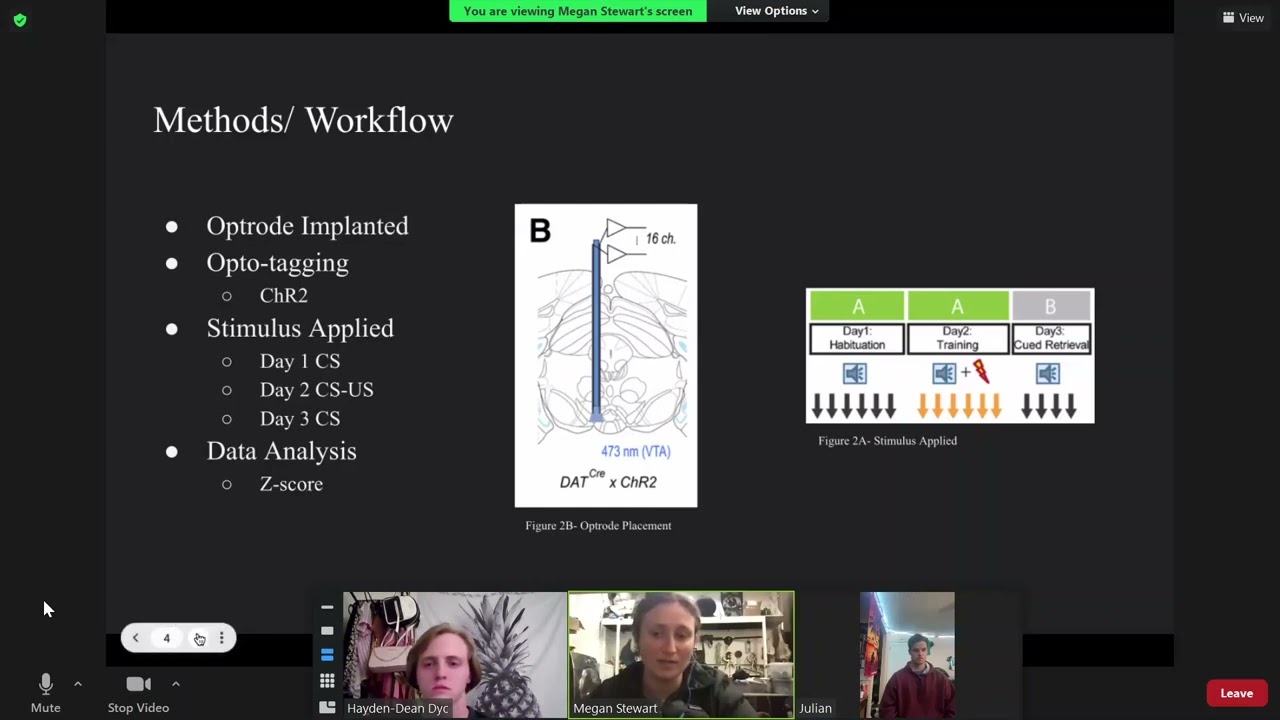The image size is (1280, 720).
Task: Click the 'You are viewing Megan Stewart's screen' banner
Action: [578, 11]
